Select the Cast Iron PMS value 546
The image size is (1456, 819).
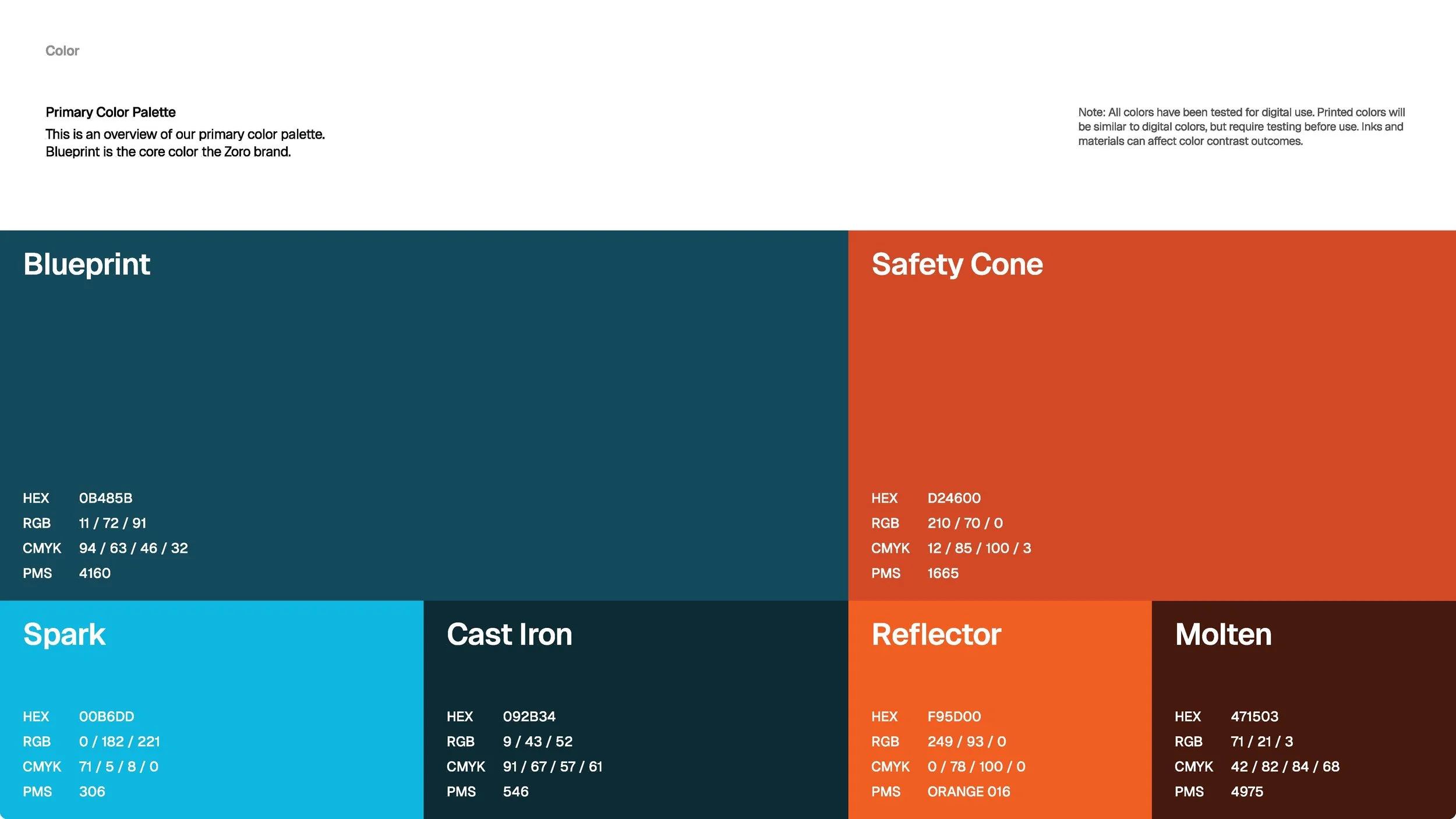(516, 792)
